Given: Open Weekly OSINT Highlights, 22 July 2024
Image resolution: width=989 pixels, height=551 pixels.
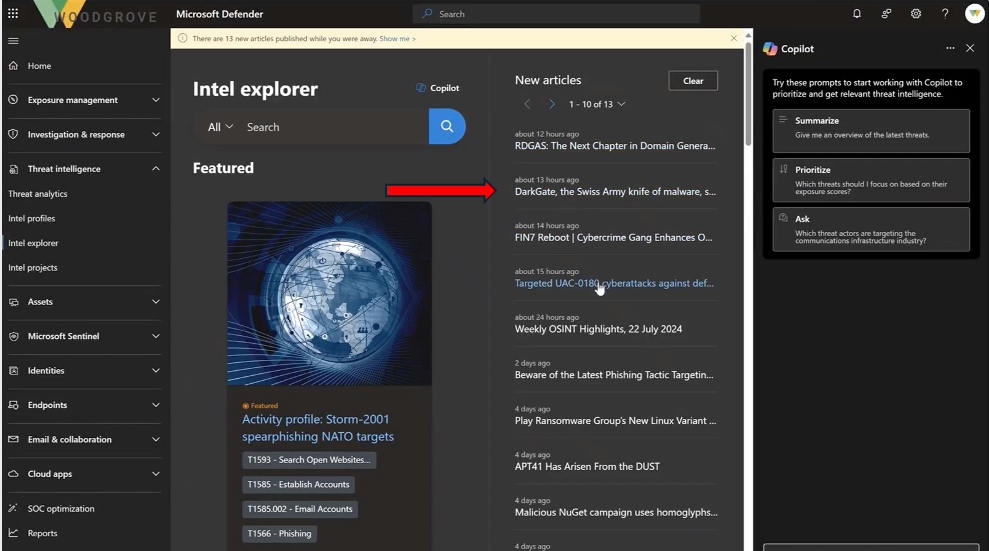Looking at the screenshot, I should click(598, 329).
